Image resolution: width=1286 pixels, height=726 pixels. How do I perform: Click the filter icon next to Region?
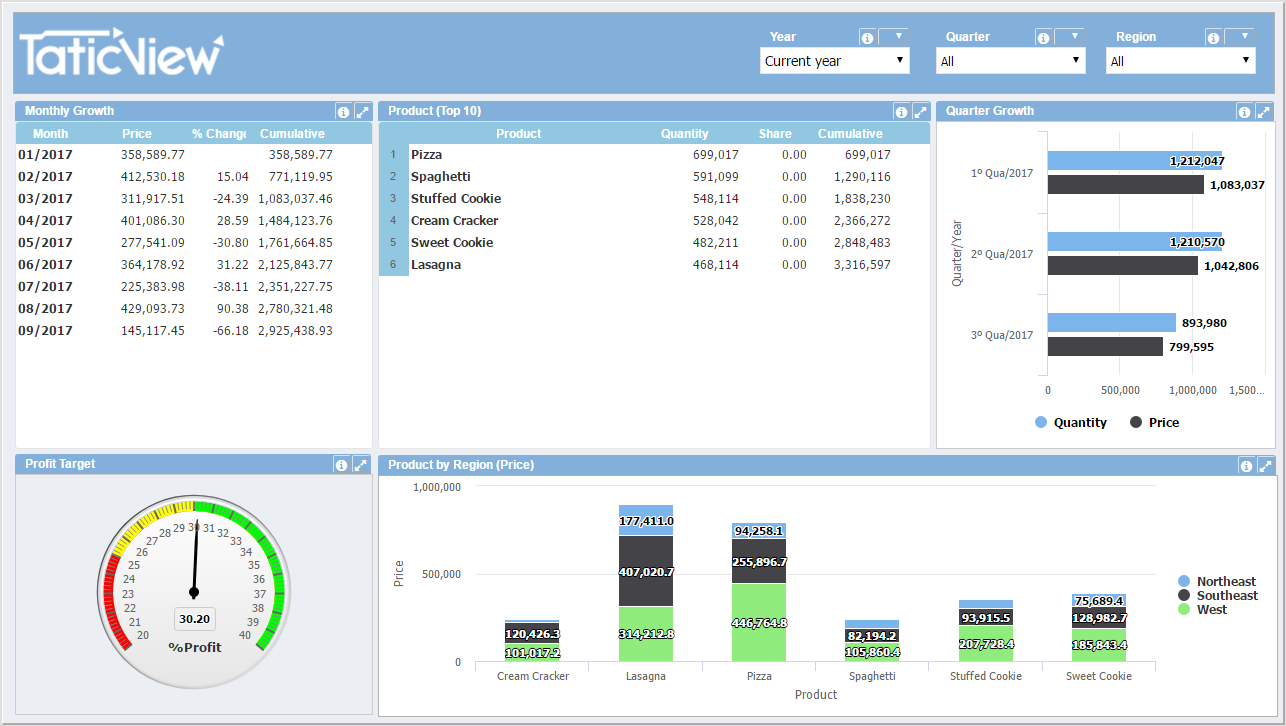[1242, 35]
